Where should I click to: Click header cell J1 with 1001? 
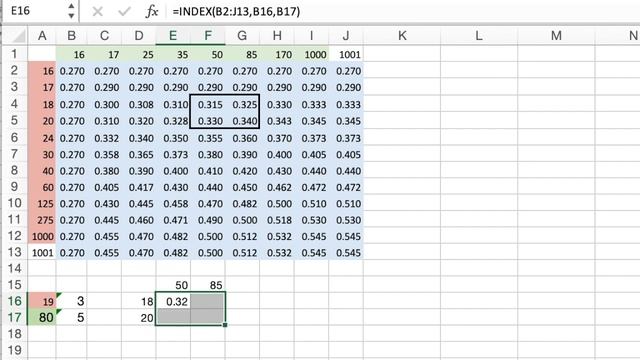point(346,54)
